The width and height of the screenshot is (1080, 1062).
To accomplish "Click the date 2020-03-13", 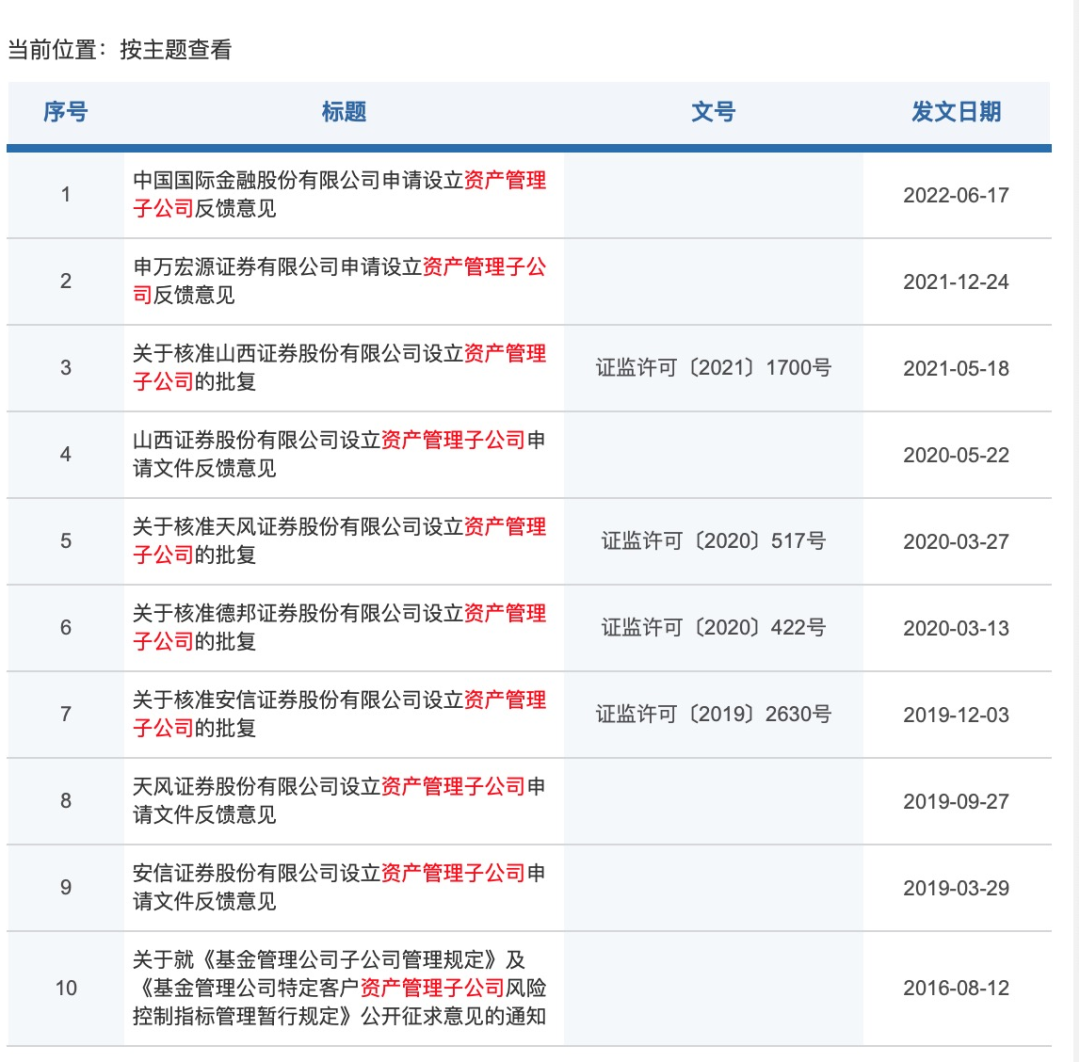I will [x=956, y=628].
